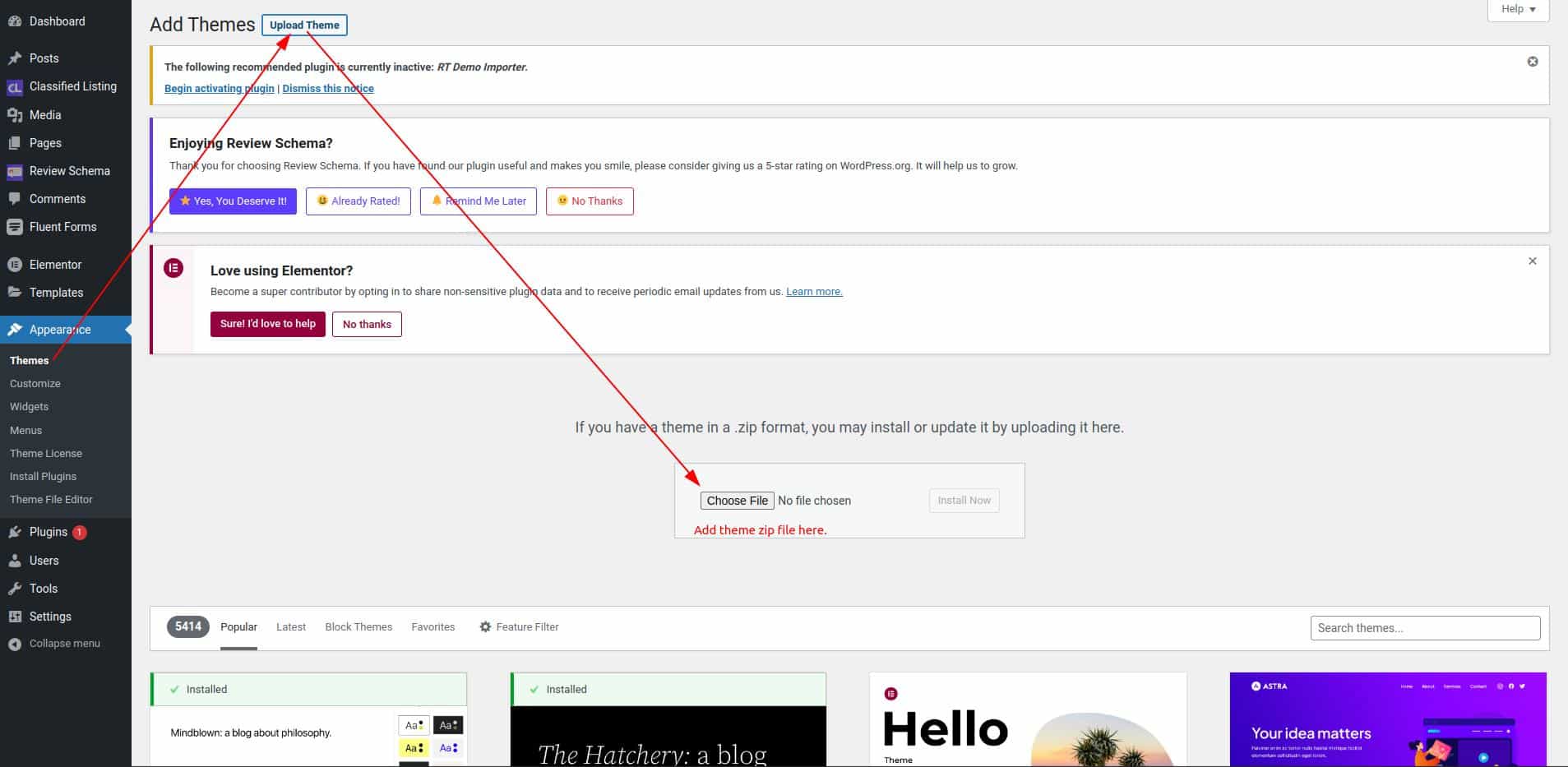Click the Upload Theme button
The height and width of the screenshot is (767, 1568).
pos(304,25)
